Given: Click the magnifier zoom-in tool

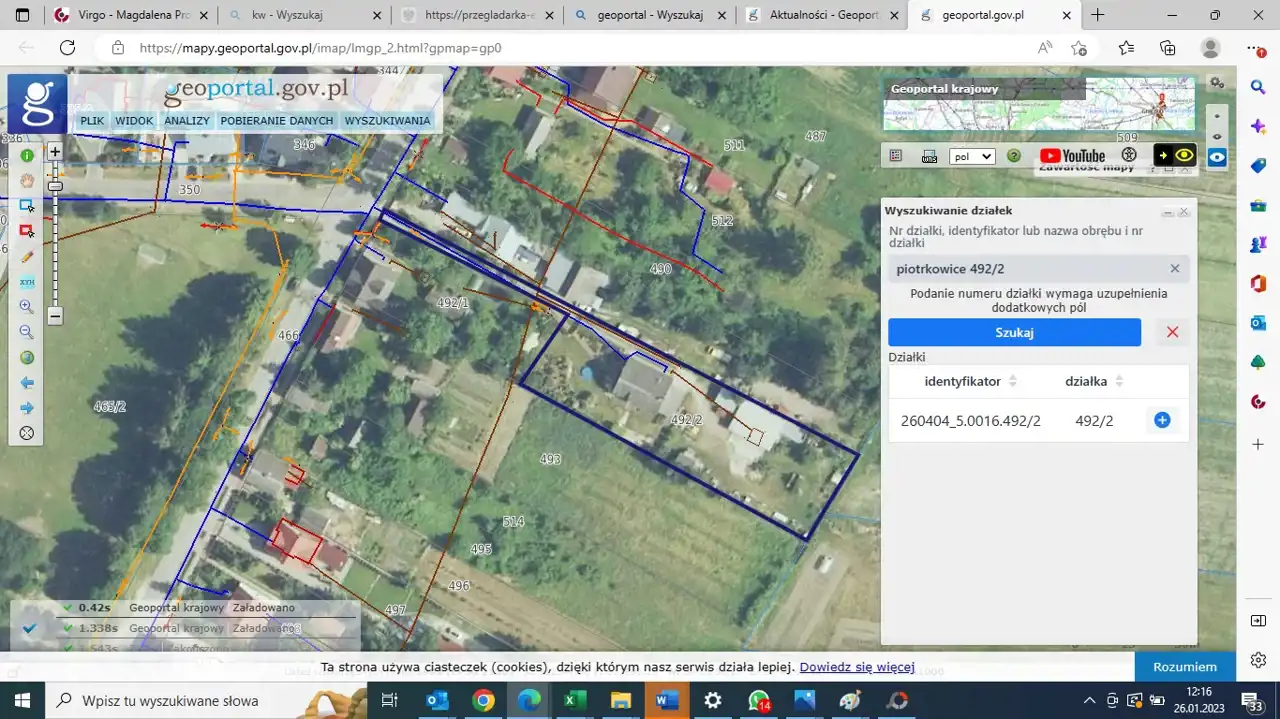Looking at the screenshot, I should click(27, 307).
